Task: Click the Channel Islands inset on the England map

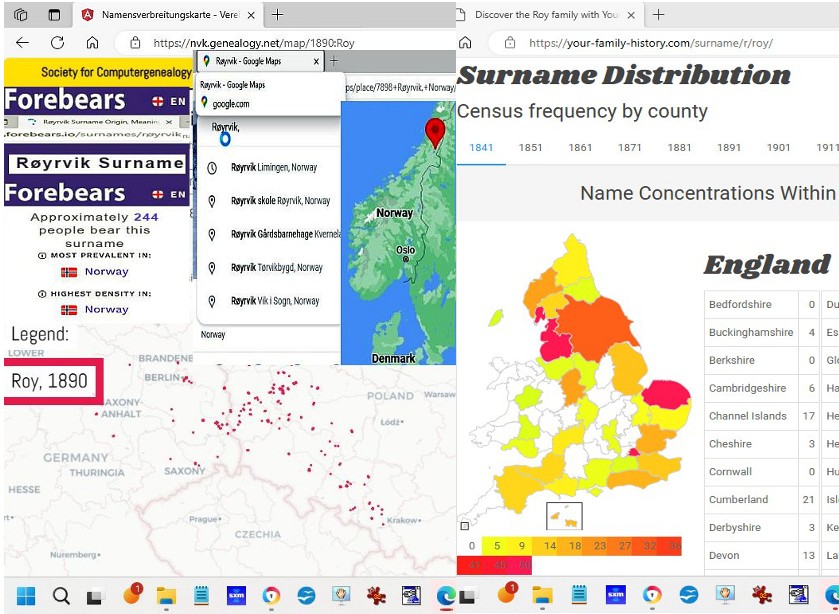Action: (564, 516)
